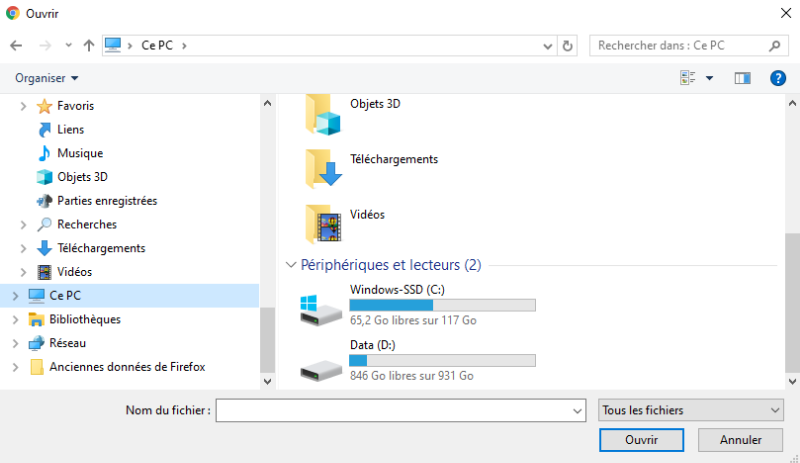Click 846 Go libres sur 931 Go

coord(412,376)
